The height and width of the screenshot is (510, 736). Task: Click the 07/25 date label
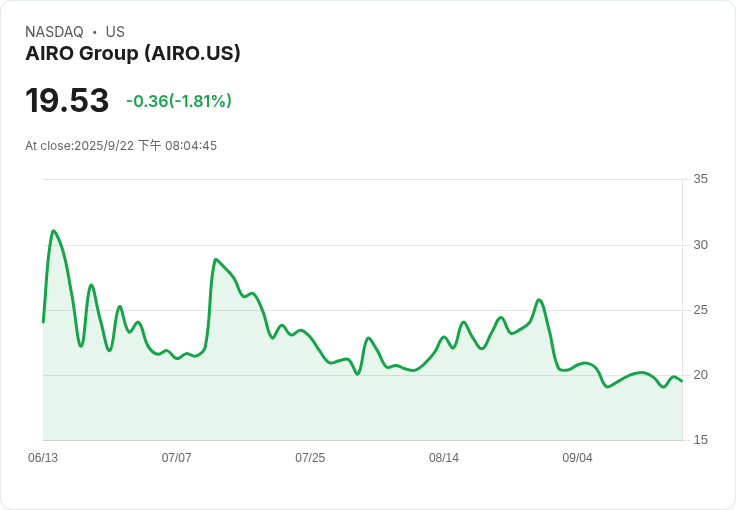click(310, 458)
